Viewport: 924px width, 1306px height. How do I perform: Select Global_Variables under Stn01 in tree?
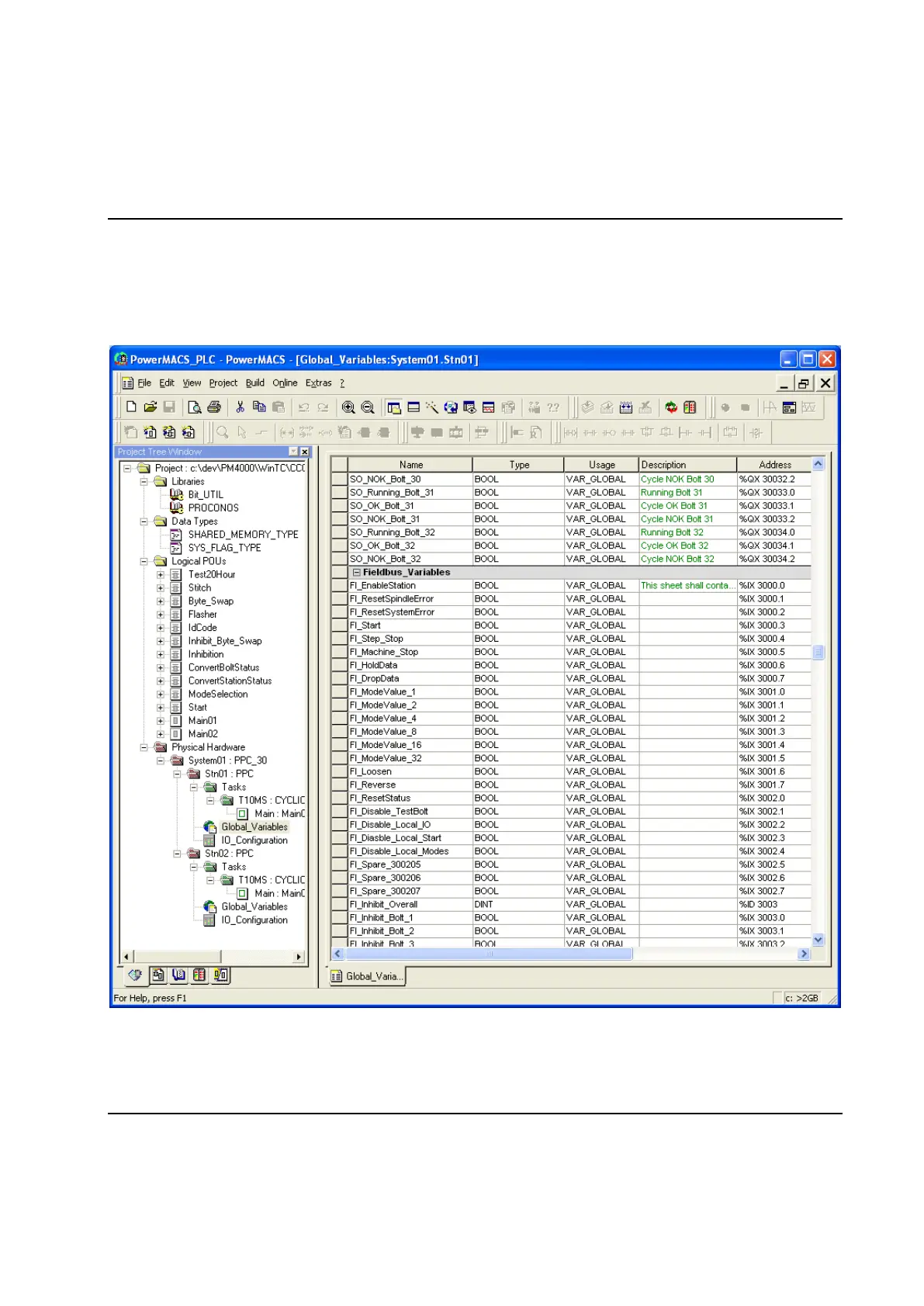click(x=254, y=827)
